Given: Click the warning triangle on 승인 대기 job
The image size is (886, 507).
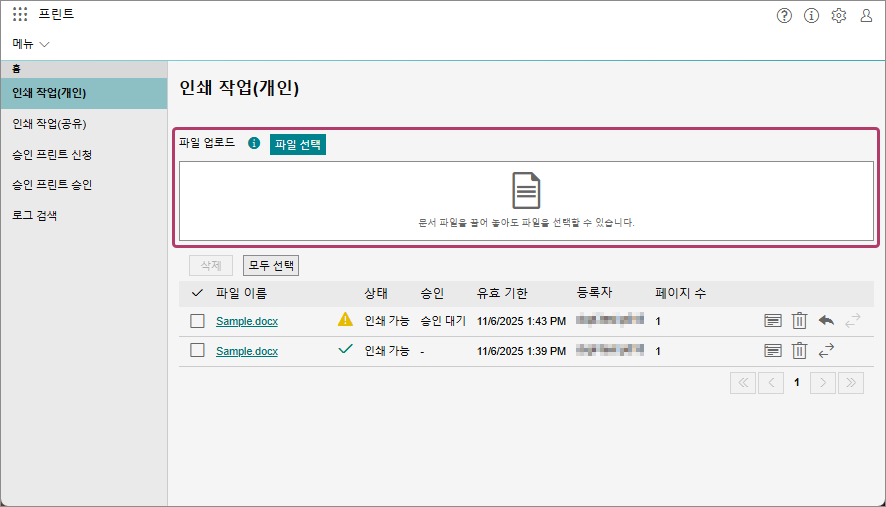Looking at the screenshot, I should tap(345, 320).
